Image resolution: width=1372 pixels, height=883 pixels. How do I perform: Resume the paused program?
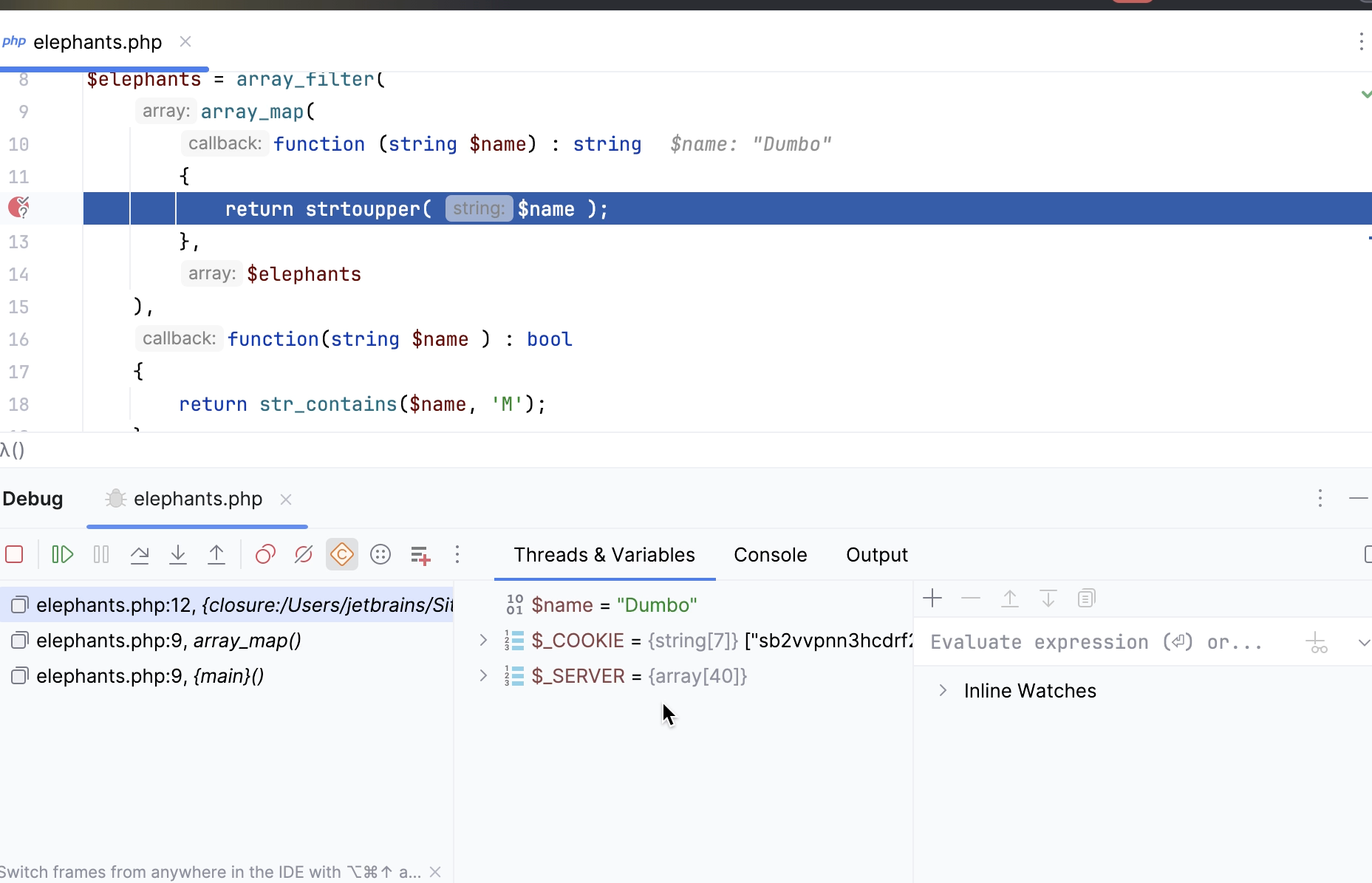pyautogui.click(x=62, y=554)
